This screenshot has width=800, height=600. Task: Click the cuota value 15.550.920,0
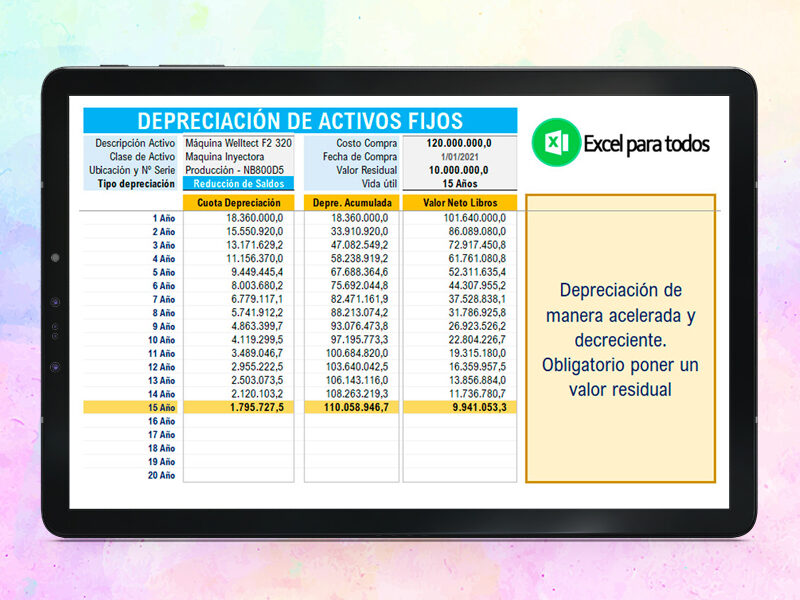(x=255, y=232)
